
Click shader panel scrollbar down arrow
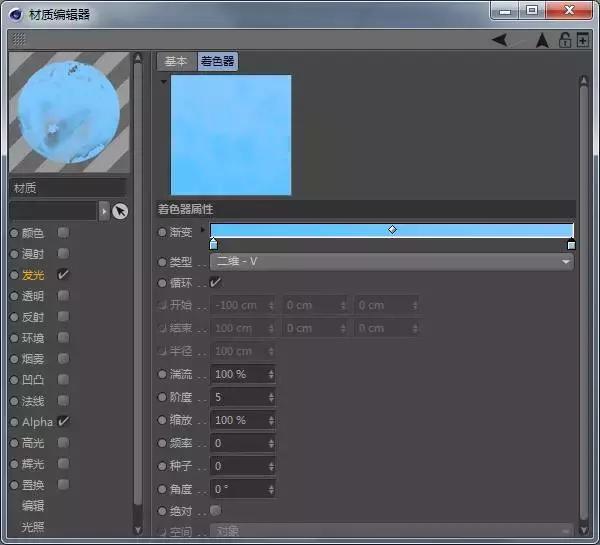tap(584, 530)
